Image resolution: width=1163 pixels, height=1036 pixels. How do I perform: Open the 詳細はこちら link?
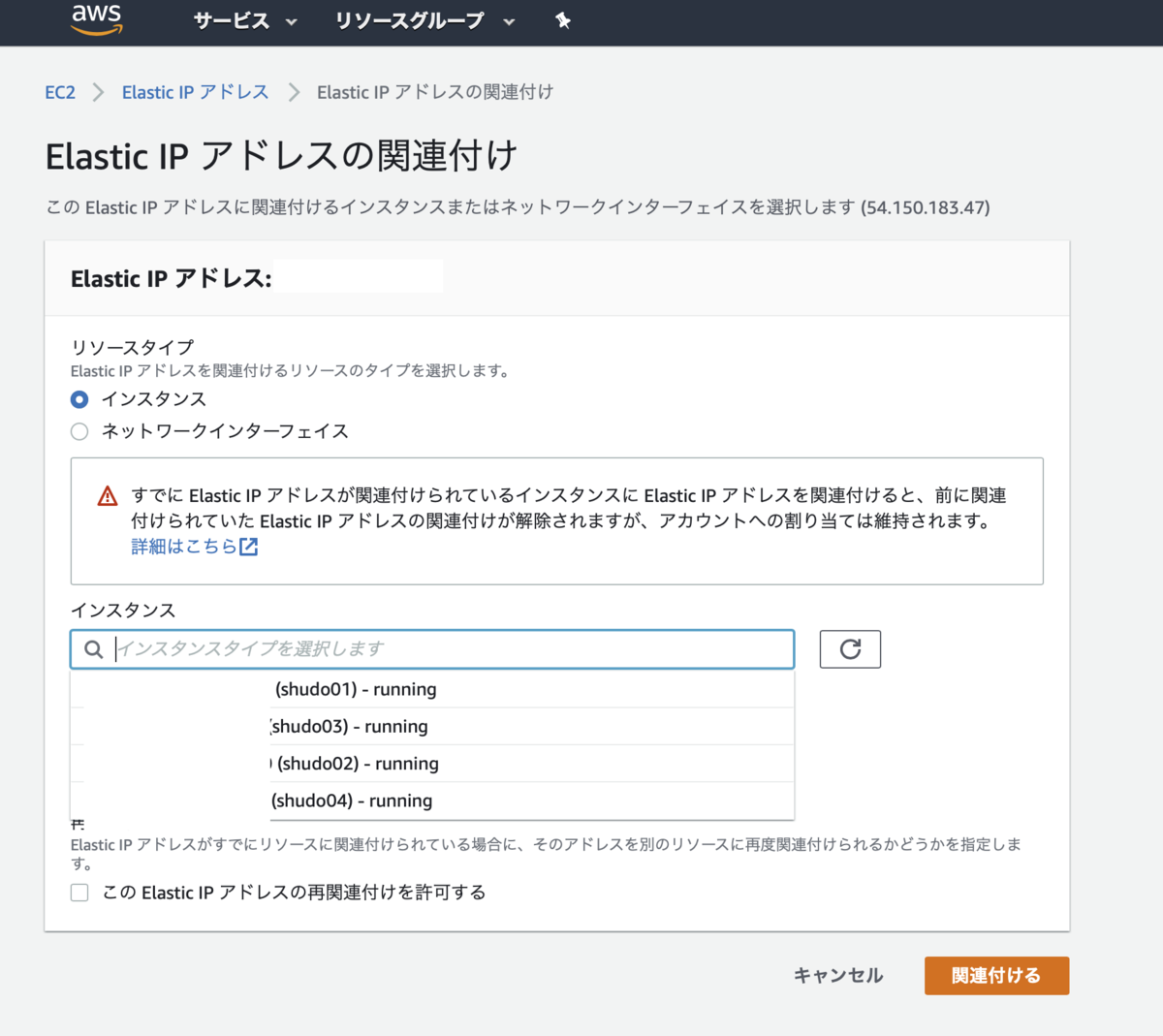pos(184,547)
